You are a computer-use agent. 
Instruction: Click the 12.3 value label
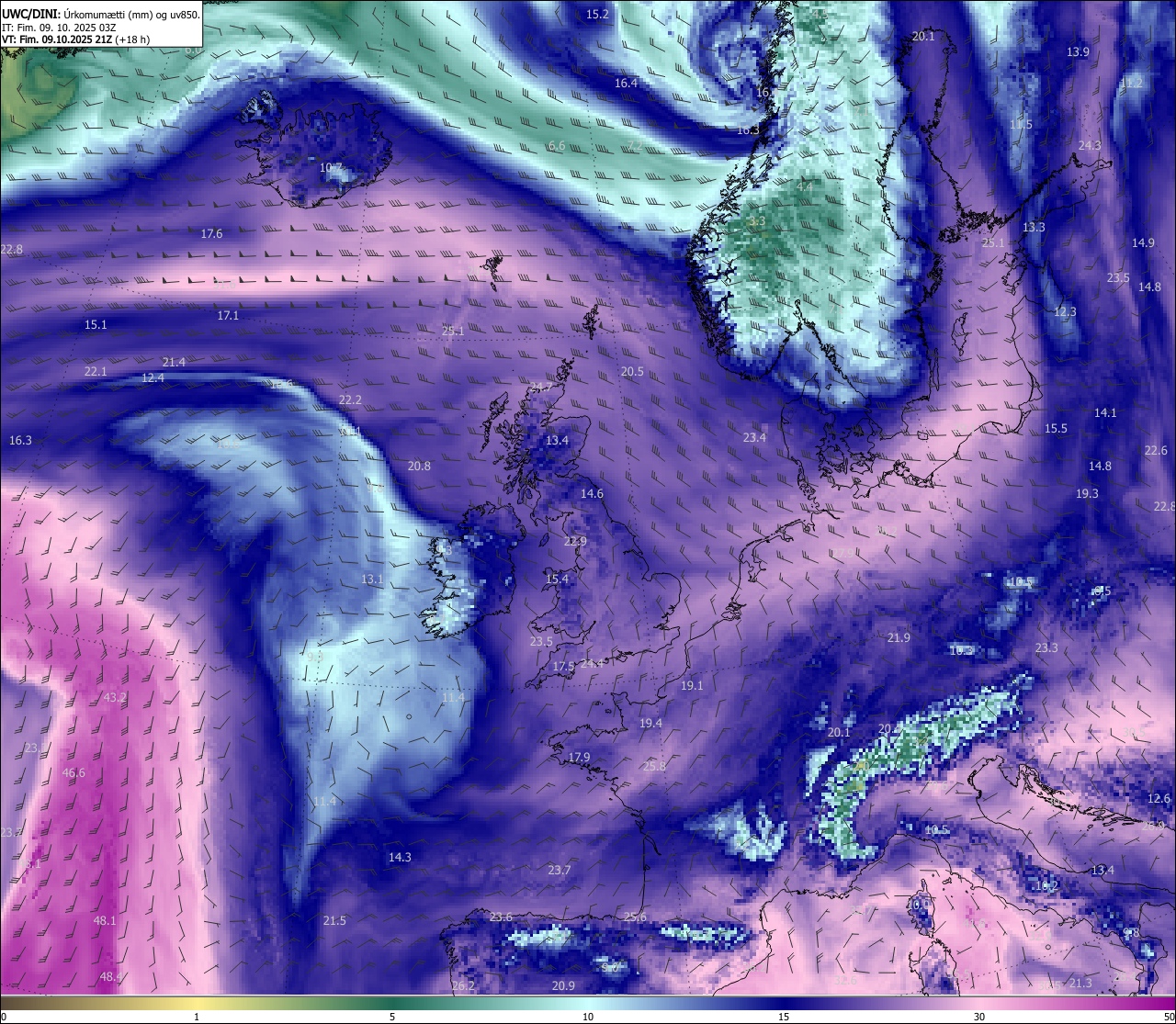[1065, 311]
